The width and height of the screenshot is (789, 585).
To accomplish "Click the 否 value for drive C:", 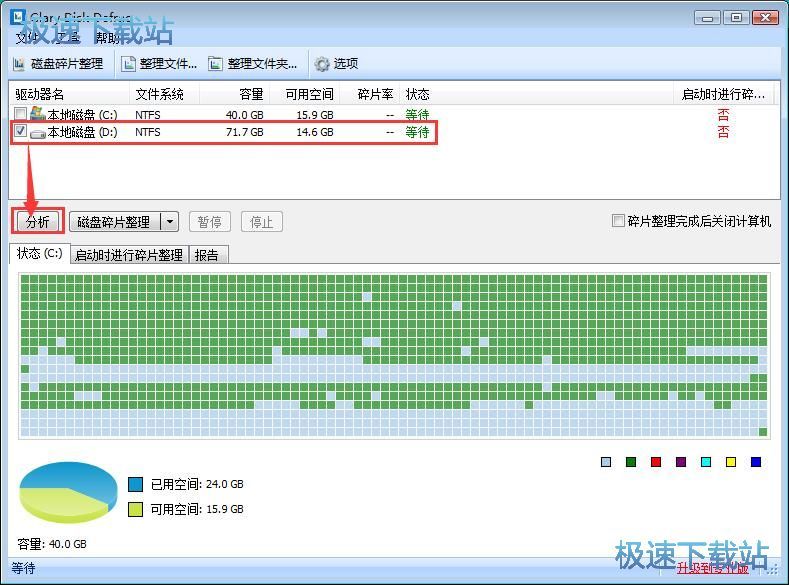I will (x=723, y=114).
